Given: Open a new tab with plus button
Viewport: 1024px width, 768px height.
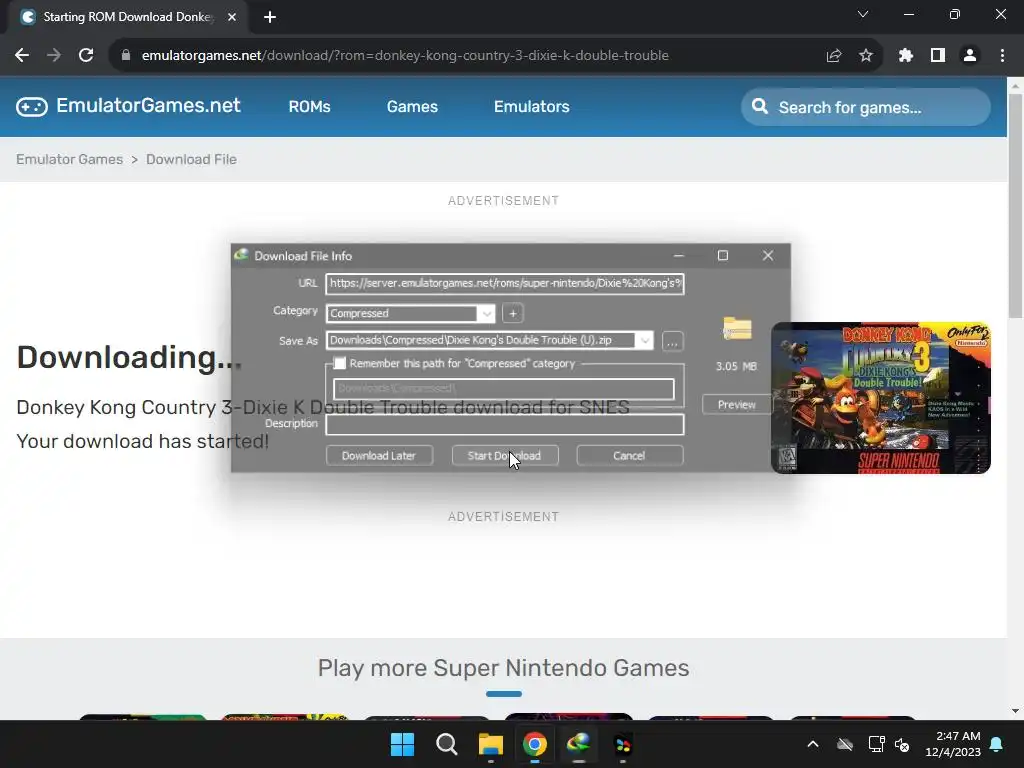Looking at the screenshot, I should [270, 17].
